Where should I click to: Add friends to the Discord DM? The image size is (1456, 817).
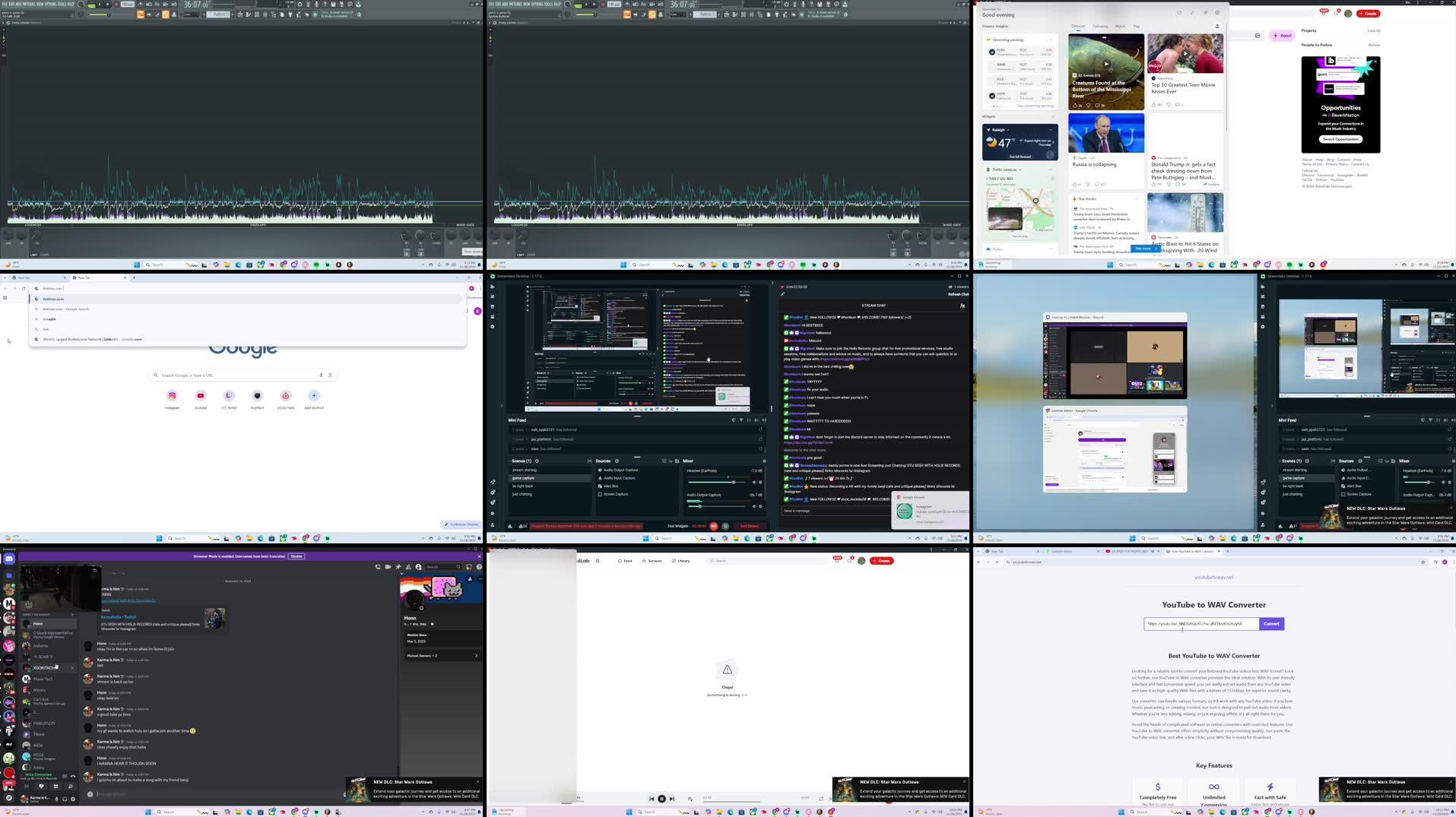click(x=408, y=567)
